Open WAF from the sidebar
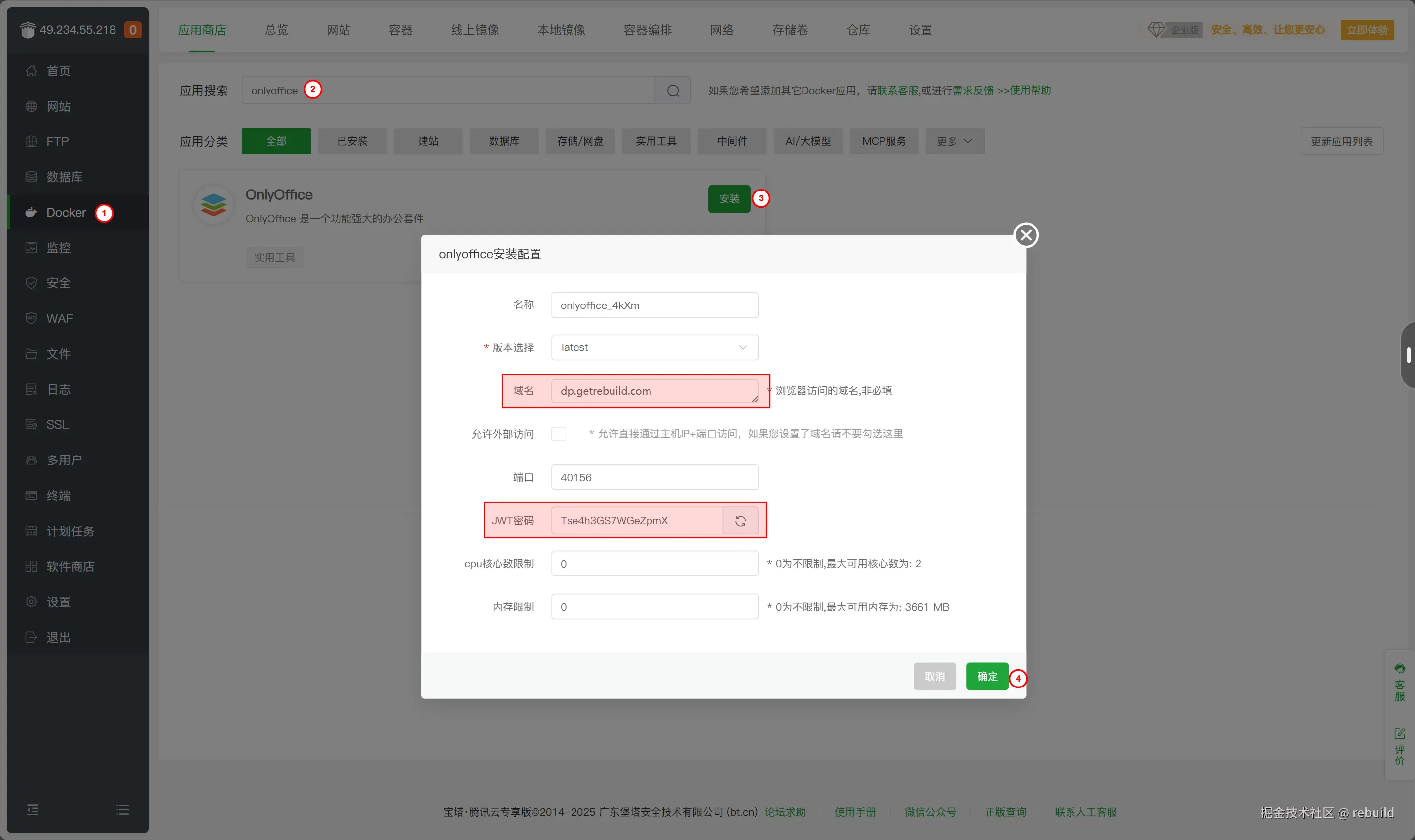The image size is (1415, 840). [59, 318]
